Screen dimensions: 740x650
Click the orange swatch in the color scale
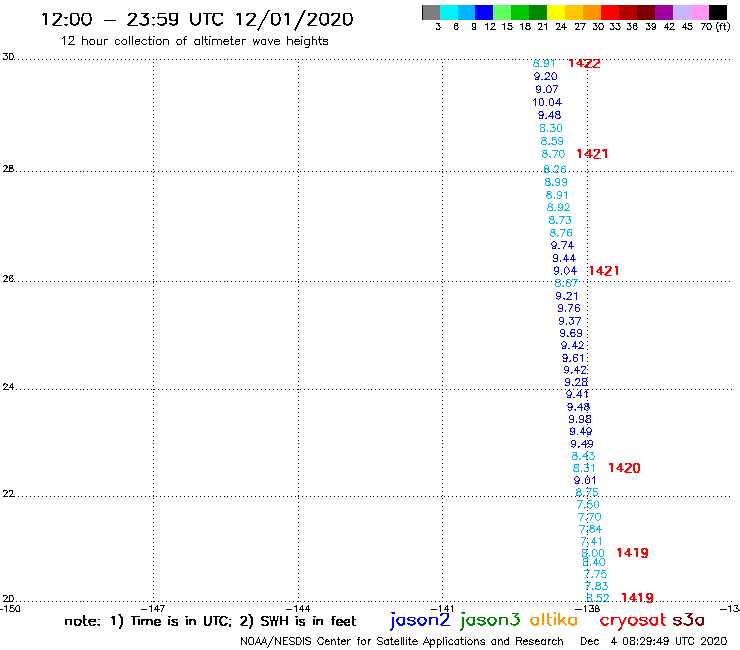click(592, 12)
